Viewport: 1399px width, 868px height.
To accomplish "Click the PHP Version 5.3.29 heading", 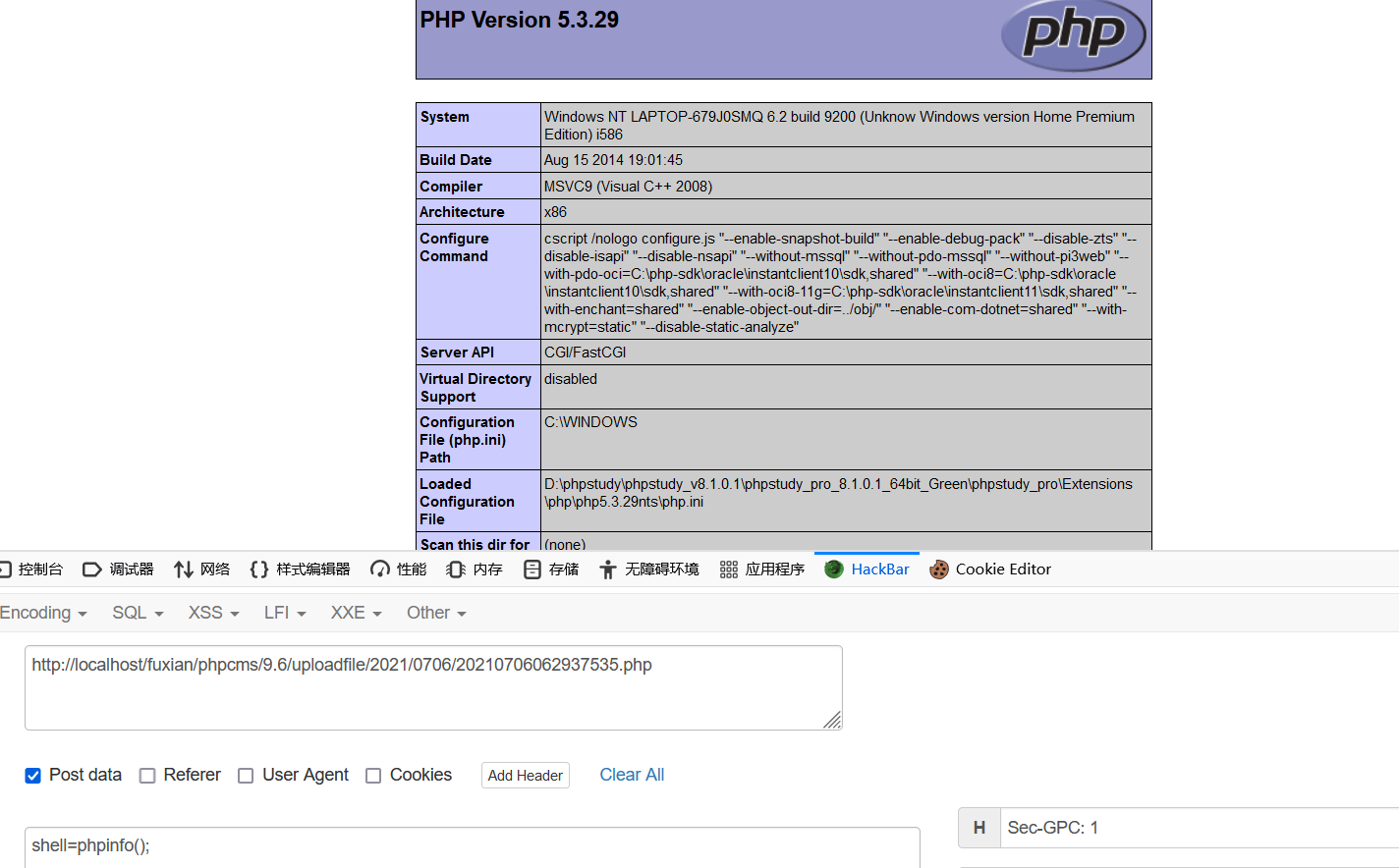I will point(520,20).
